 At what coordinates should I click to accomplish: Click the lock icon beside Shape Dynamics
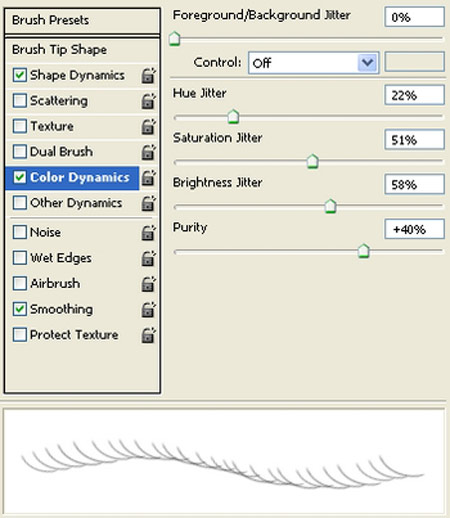[x=148, y=76]
